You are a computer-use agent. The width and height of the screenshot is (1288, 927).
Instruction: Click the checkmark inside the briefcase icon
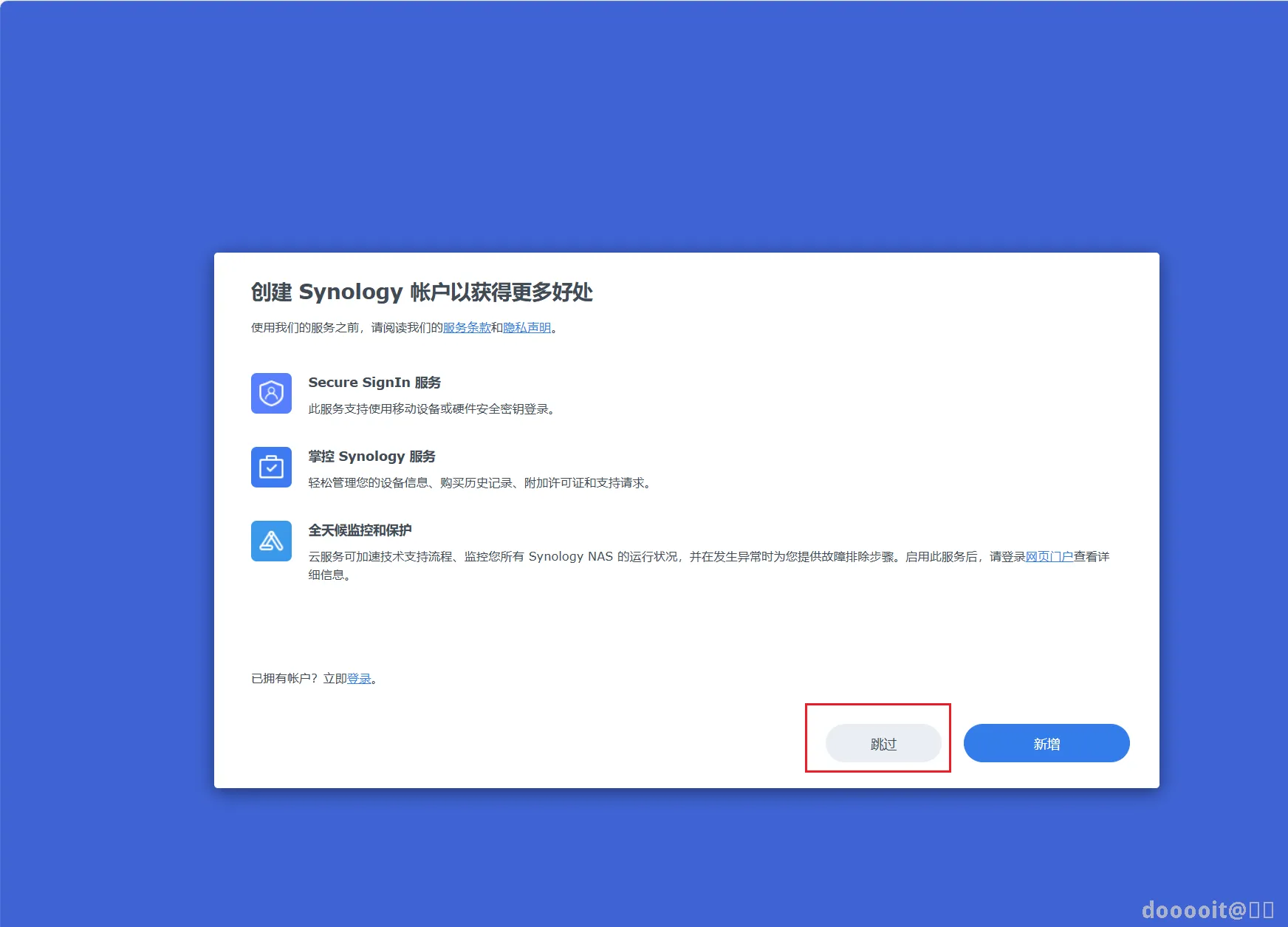271,468
